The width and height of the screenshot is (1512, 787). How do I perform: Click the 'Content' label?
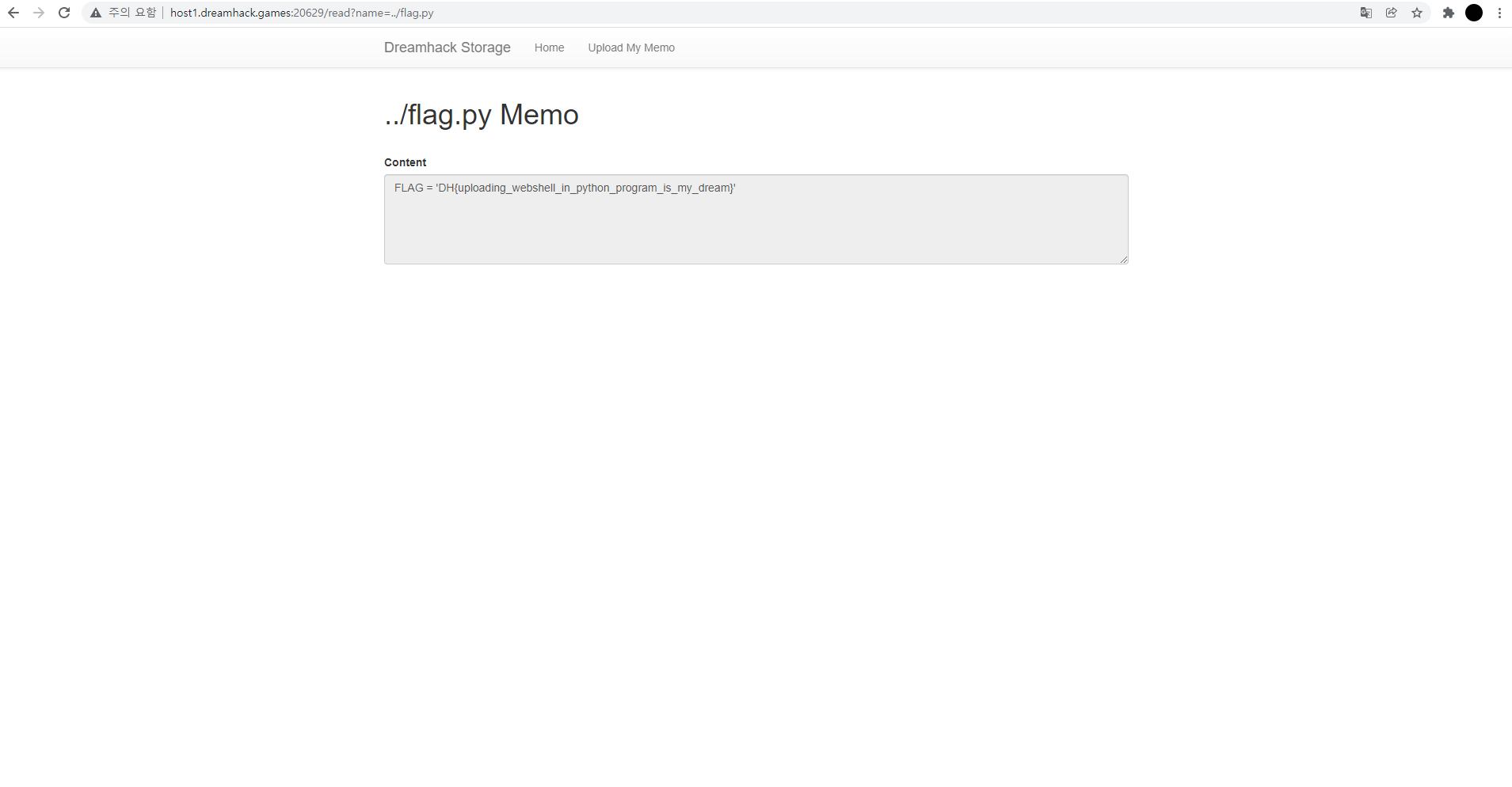pos(406,162)
